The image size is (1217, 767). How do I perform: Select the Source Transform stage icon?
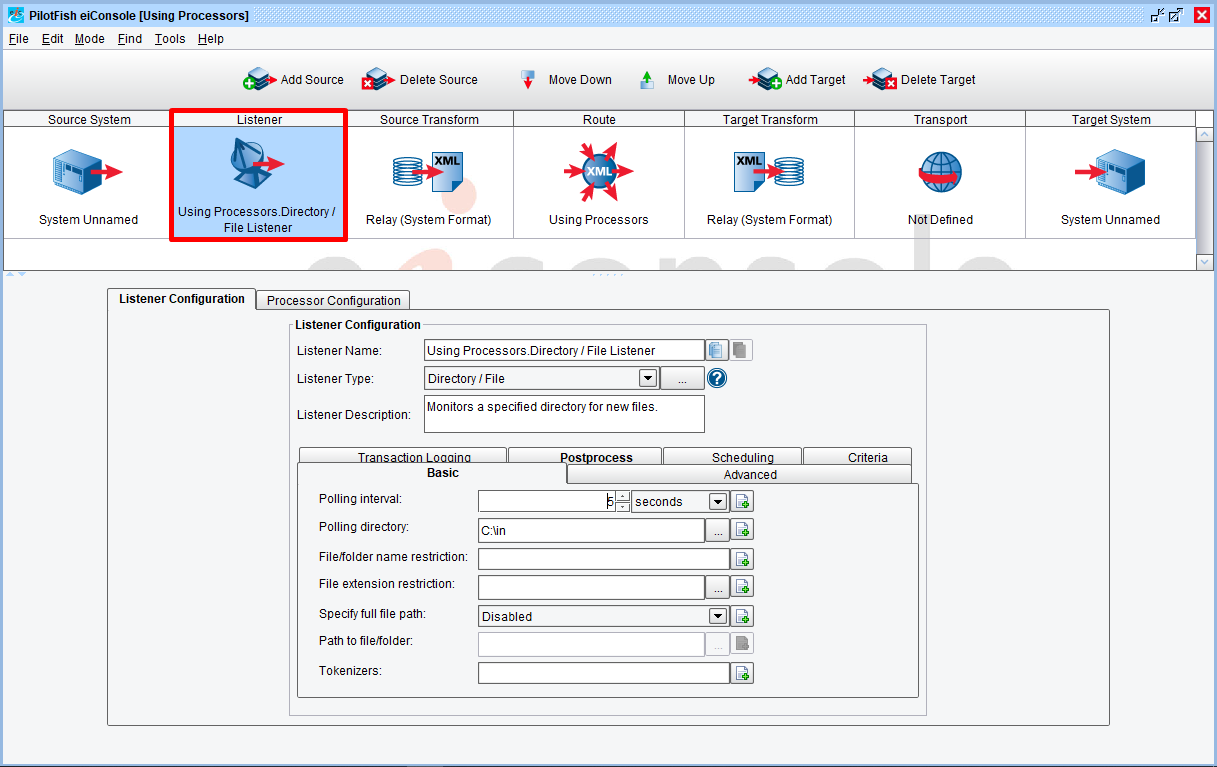[x=428, y=172]
